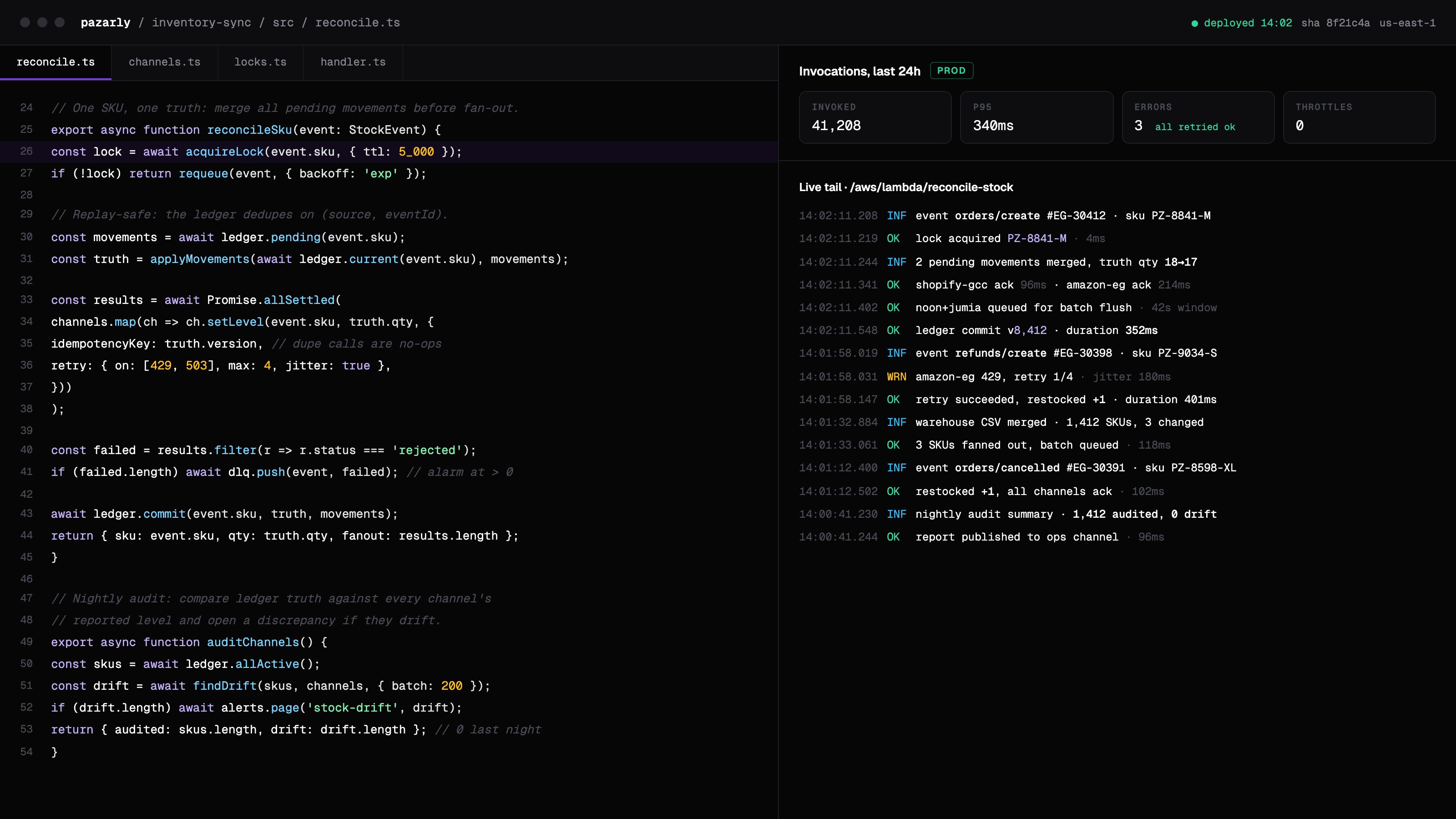Viewport: 1456px width, 819px height.
Task: Click the reconcileSku function name
Action: [x=249, y=130]
